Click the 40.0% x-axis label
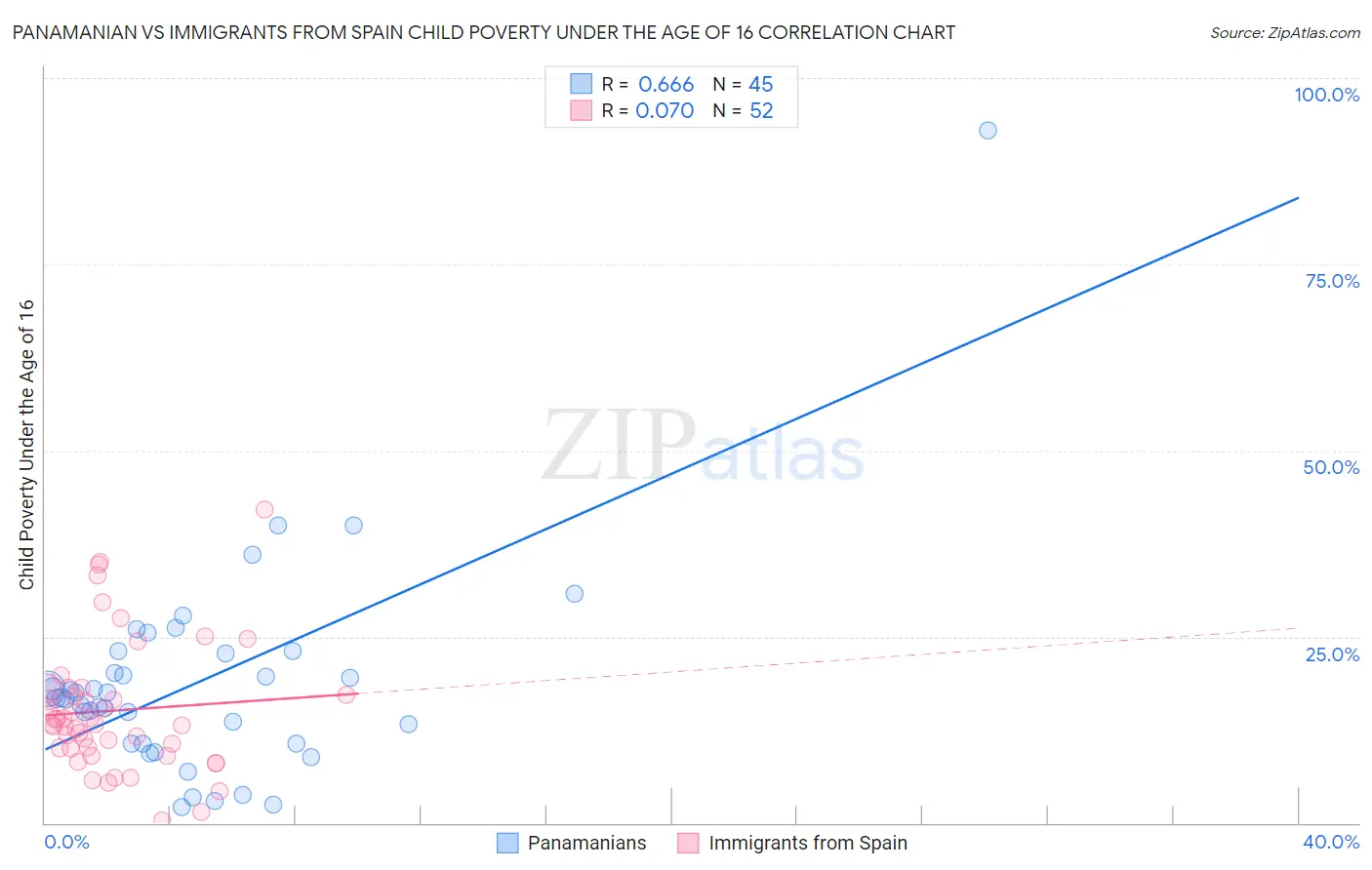1372x870 pixels. [1331, 842]
